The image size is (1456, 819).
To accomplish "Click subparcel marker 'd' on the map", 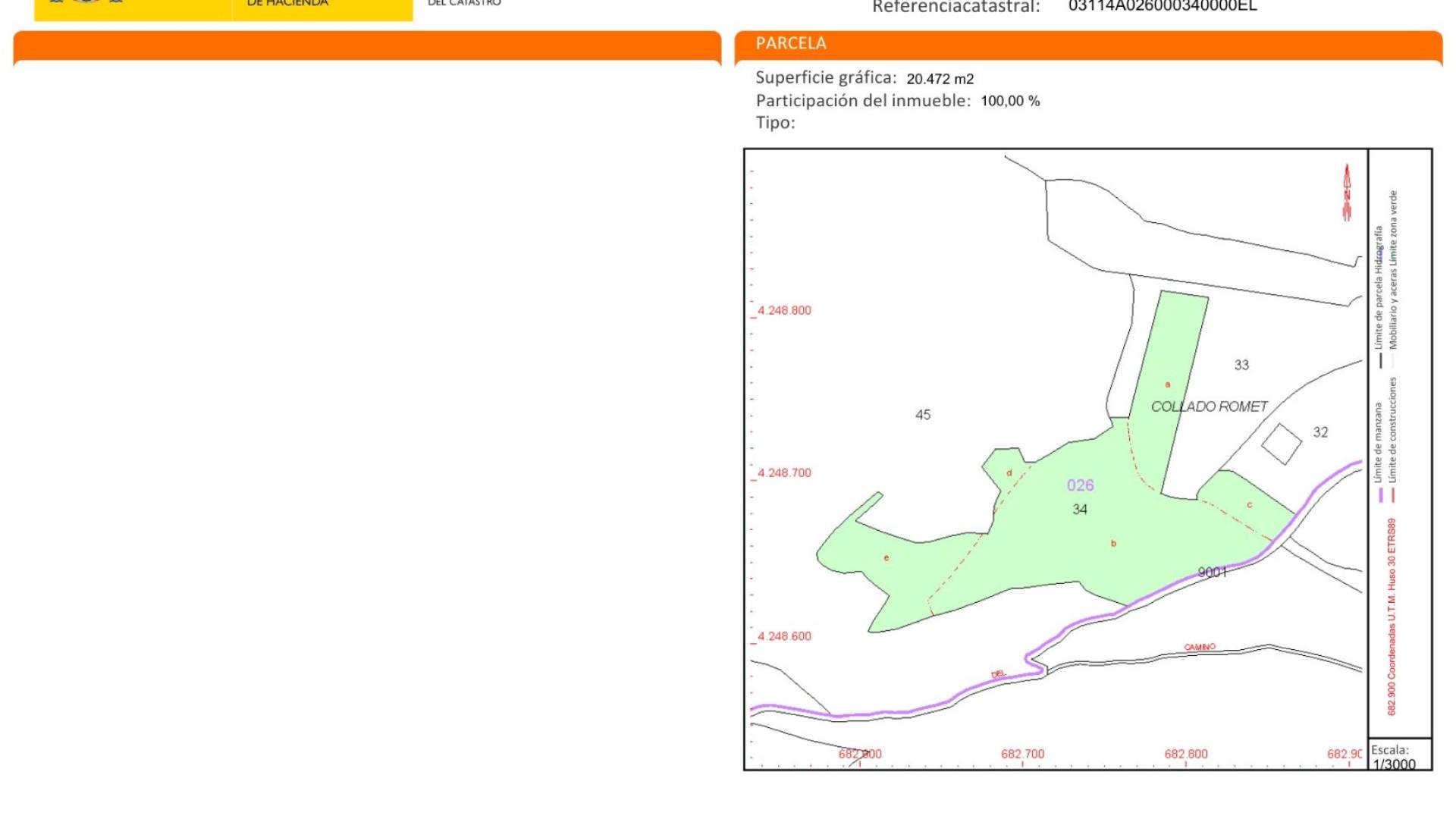I will tap(1009, 473).
